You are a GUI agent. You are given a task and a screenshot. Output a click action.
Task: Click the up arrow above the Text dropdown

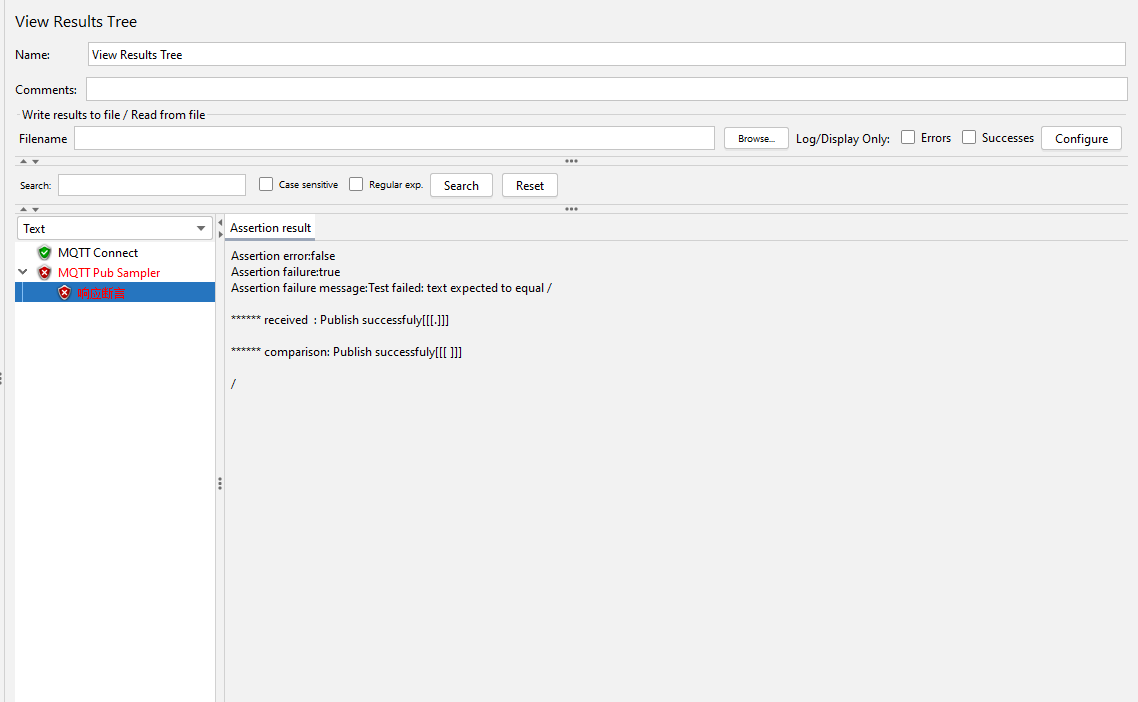tap(23, 209)
